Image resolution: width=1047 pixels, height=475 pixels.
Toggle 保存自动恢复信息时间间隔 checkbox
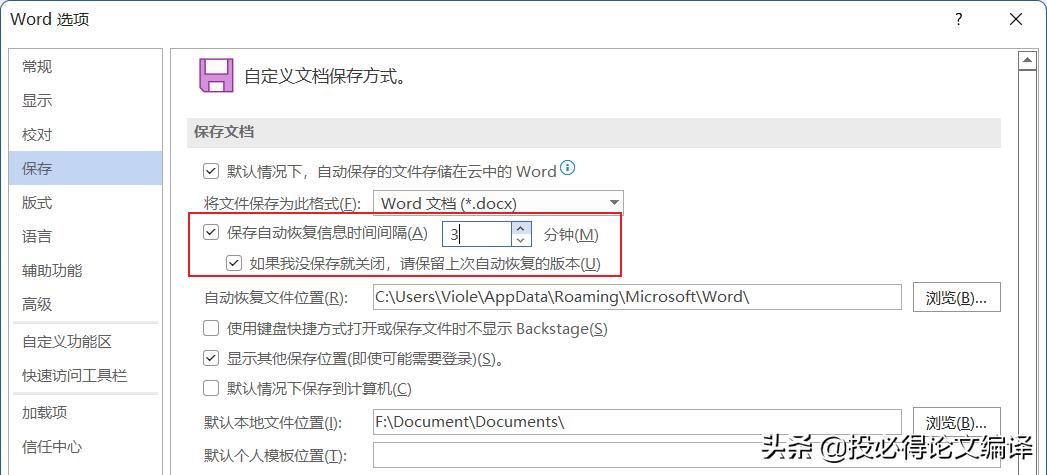tap(211, 232)
